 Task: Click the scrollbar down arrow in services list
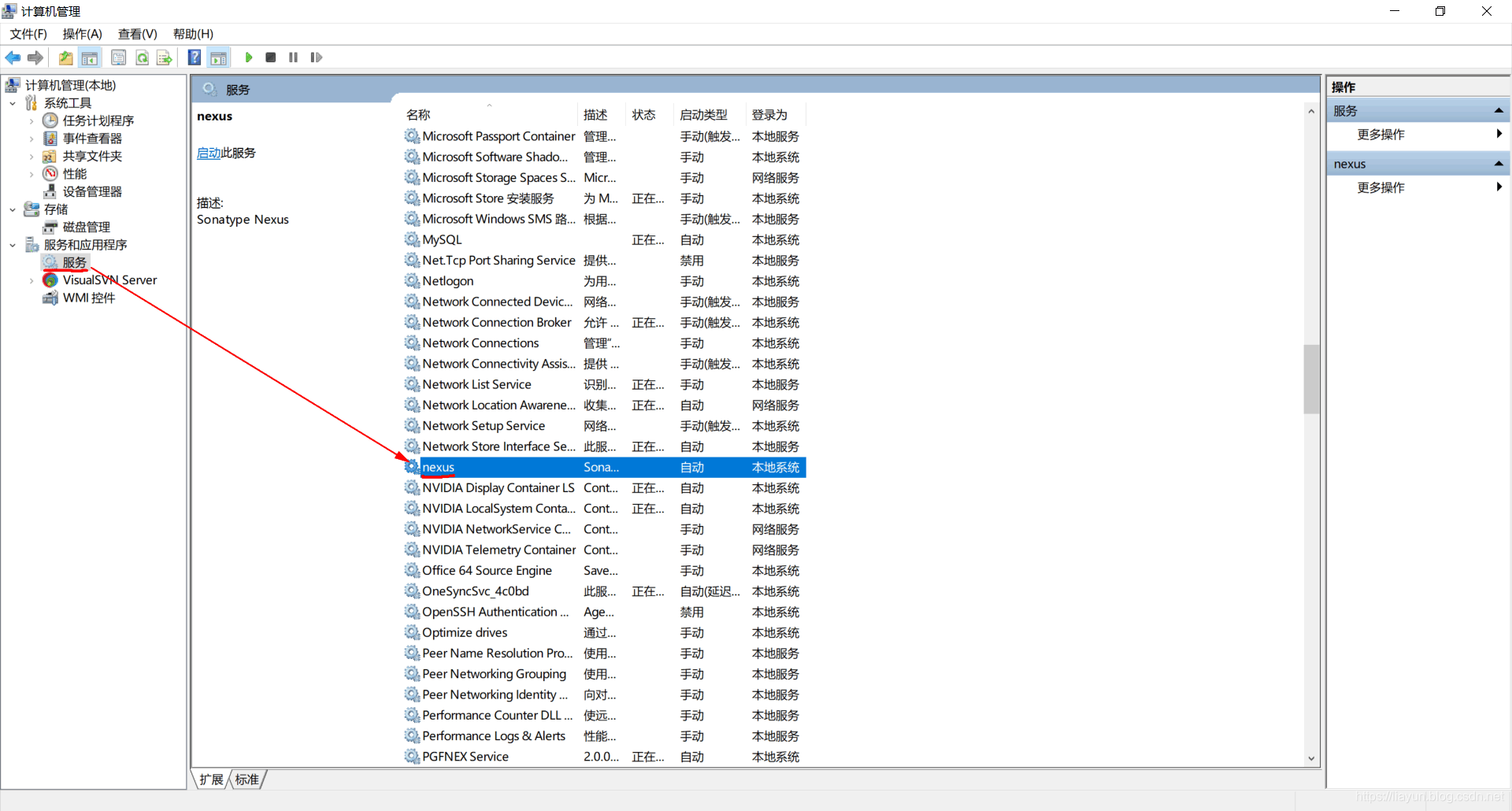point(1311,759)
